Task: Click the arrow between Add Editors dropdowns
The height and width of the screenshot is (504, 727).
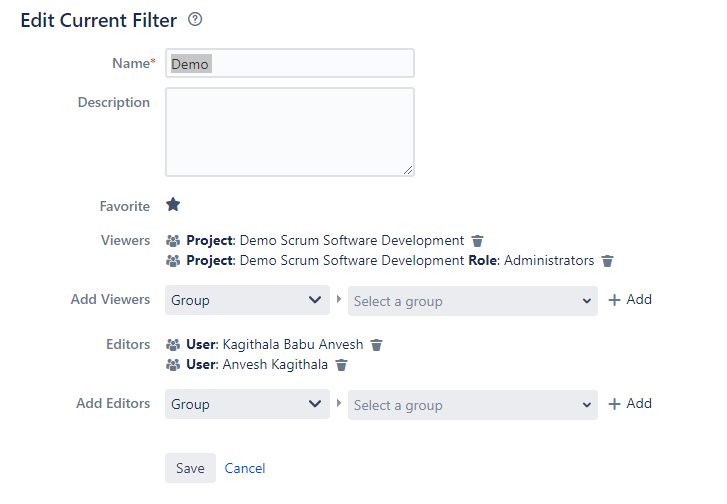Action: click(339, 403)
